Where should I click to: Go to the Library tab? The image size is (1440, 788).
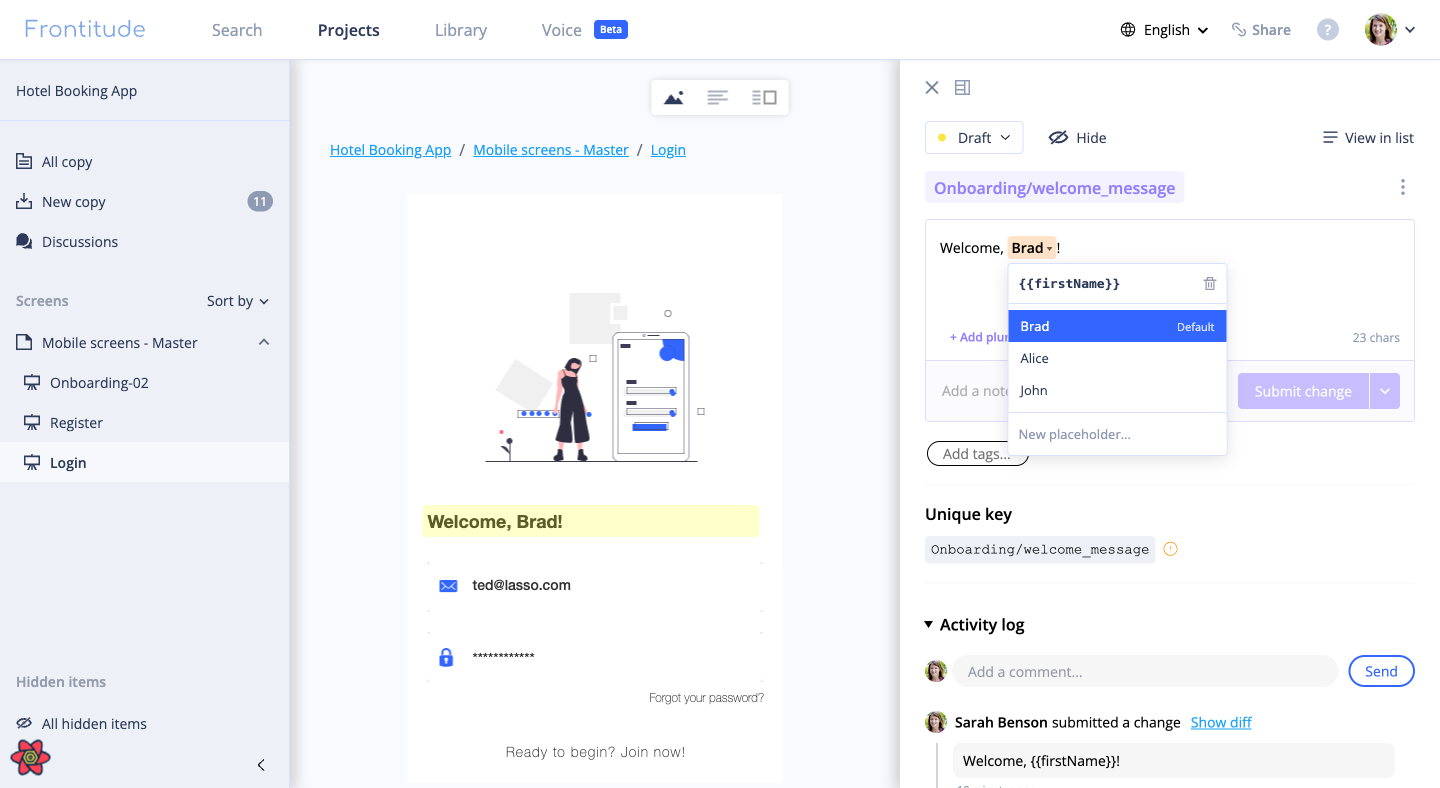coord(461,30)
